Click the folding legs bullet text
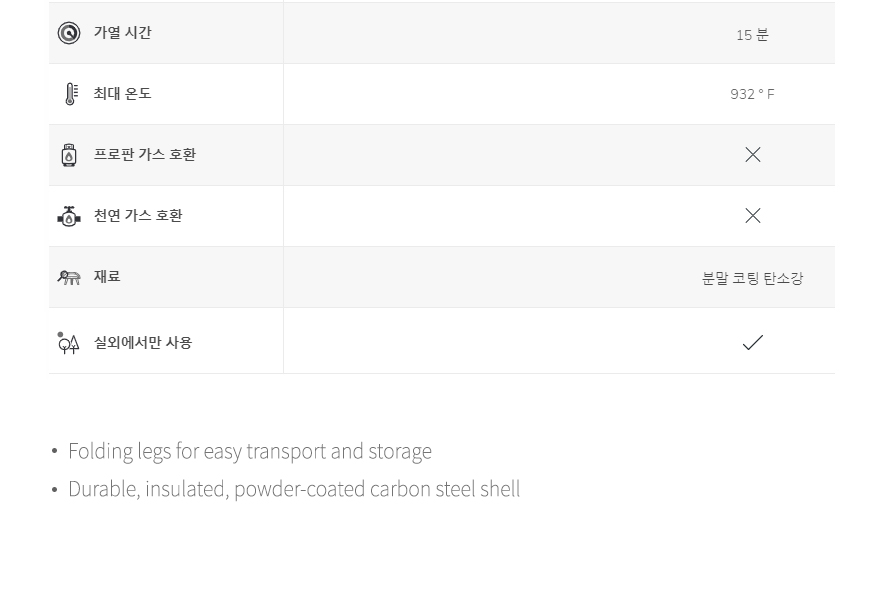 tap(250, 452)
